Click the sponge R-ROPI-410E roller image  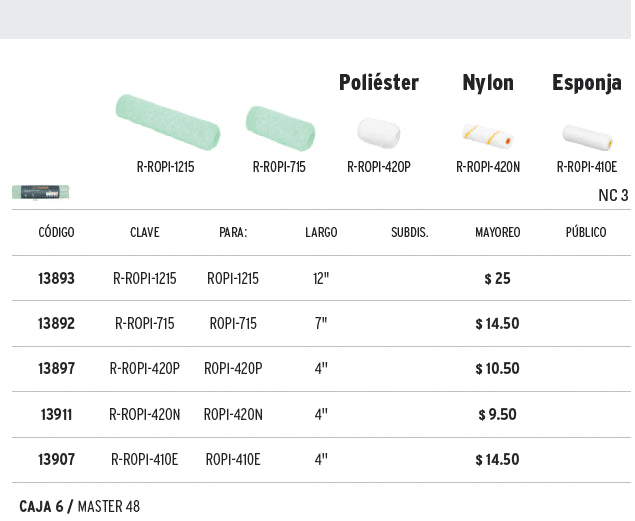[587, 138]
